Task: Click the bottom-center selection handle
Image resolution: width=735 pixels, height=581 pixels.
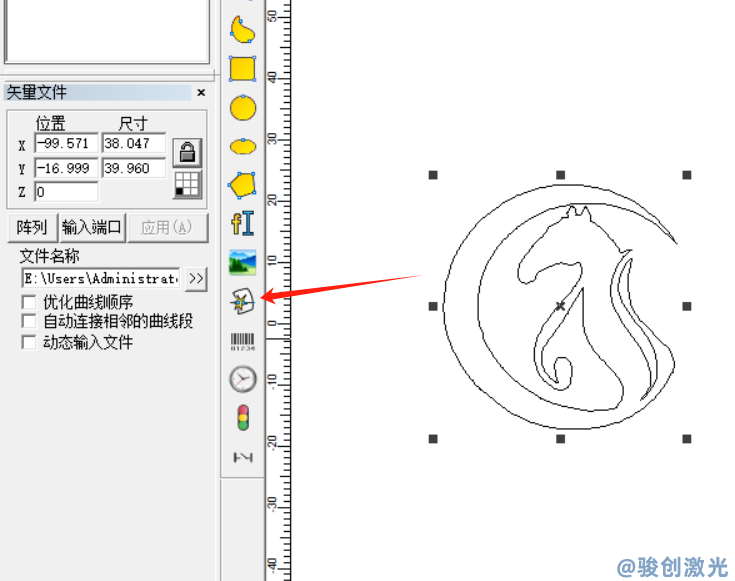Action: [560, 439]
